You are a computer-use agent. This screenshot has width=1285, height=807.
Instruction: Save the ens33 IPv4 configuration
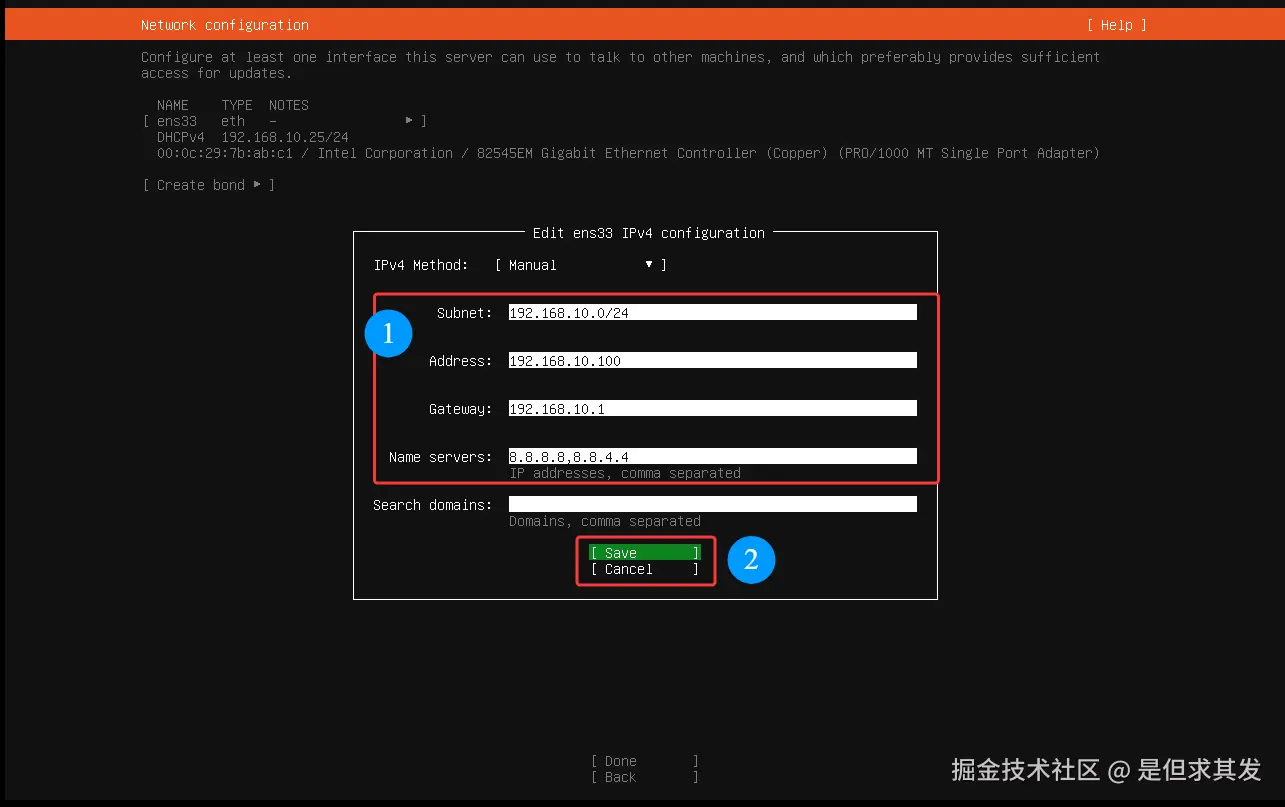(x=644, y=552)
